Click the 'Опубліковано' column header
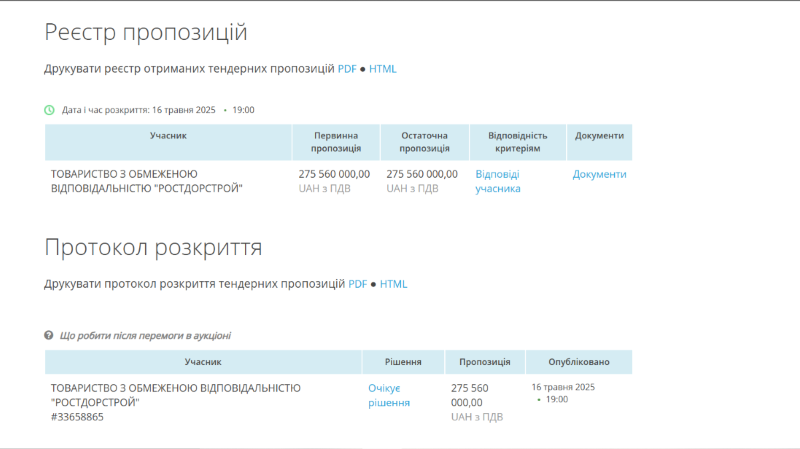Viewport: 800px width, 449px height. 579,362
